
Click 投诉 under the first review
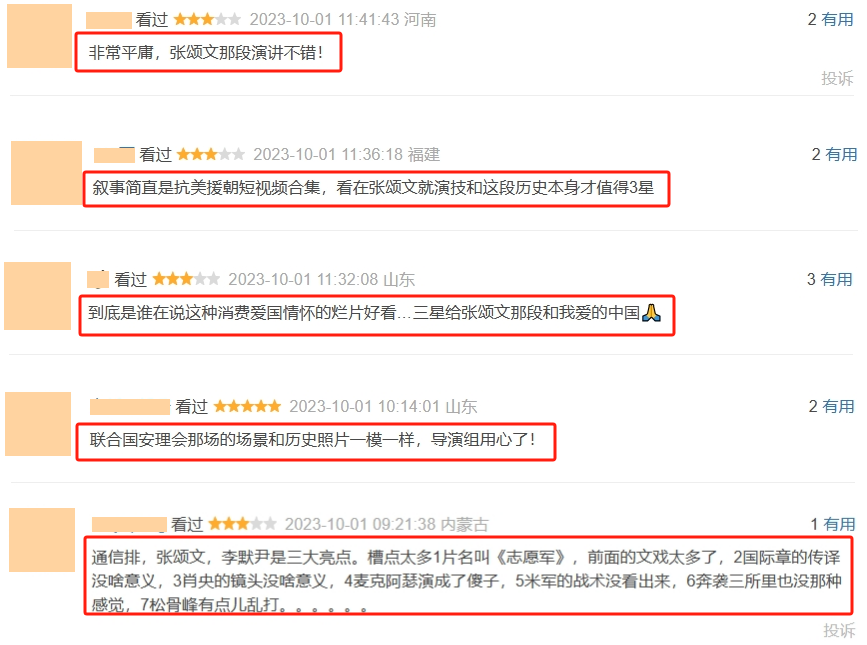(x=837, y=78)
